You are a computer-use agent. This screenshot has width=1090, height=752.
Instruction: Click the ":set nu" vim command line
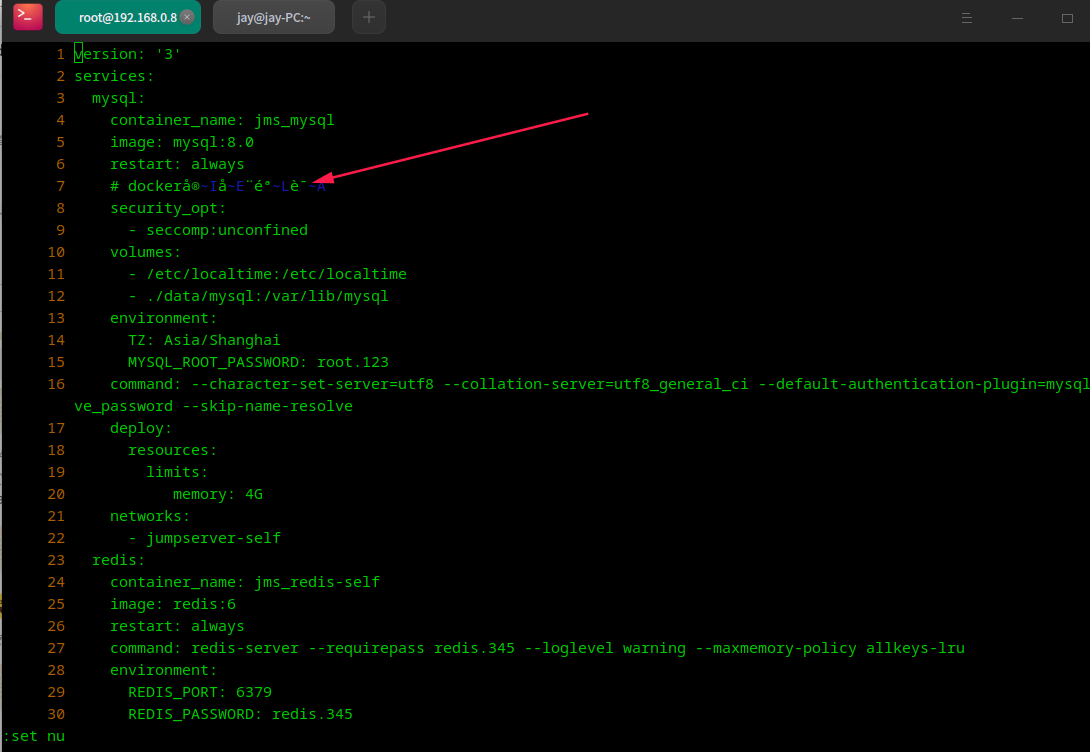(33, 736)
